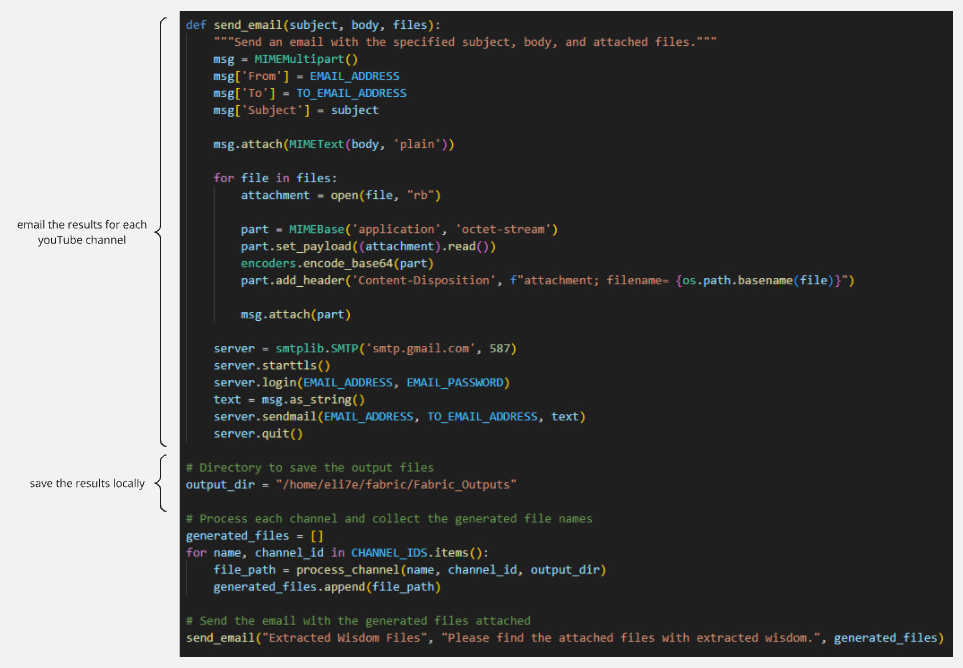Click the 'smtp.gmail.com' host string
Image resolution: width=963 pixels, height=668 pixels.
click(x=420, y=349)
